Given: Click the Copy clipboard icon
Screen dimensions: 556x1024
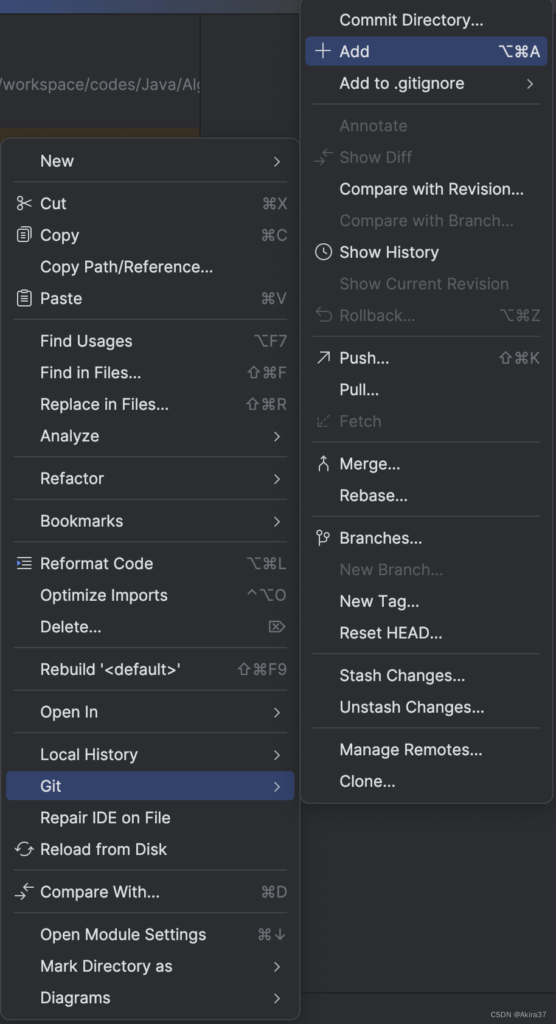Looking at the screenshot, I should pyautogui.click(x=24, y=235).
